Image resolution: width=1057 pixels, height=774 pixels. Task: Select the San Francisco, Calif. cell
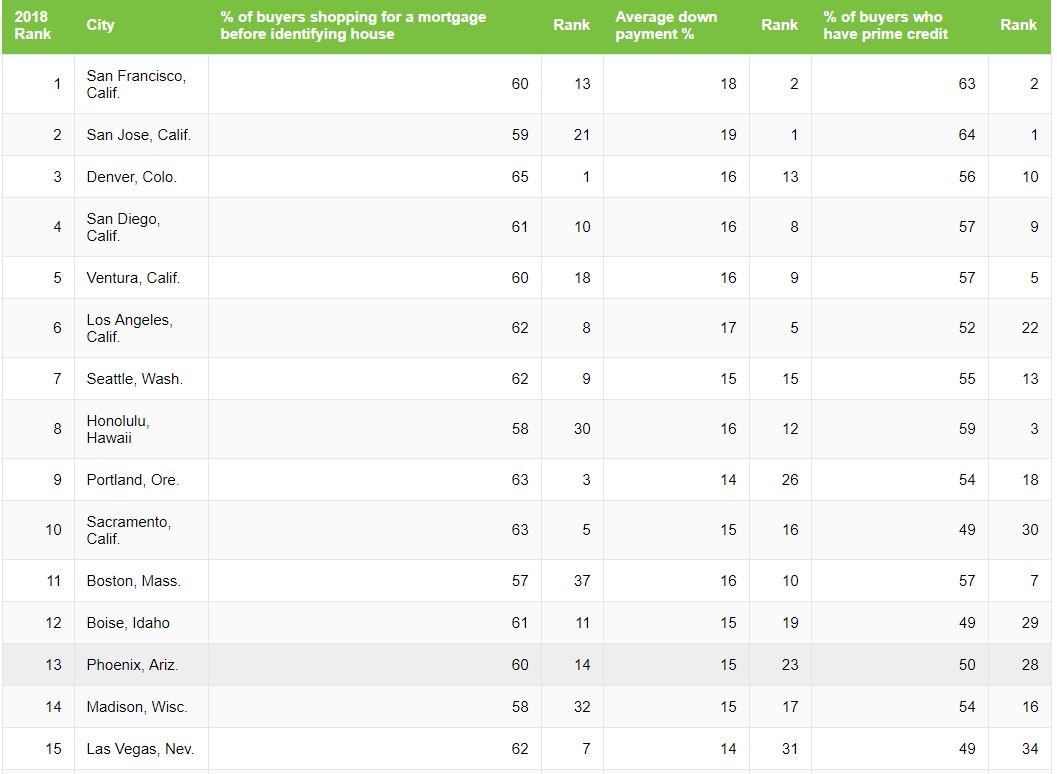tap(141, 84)
